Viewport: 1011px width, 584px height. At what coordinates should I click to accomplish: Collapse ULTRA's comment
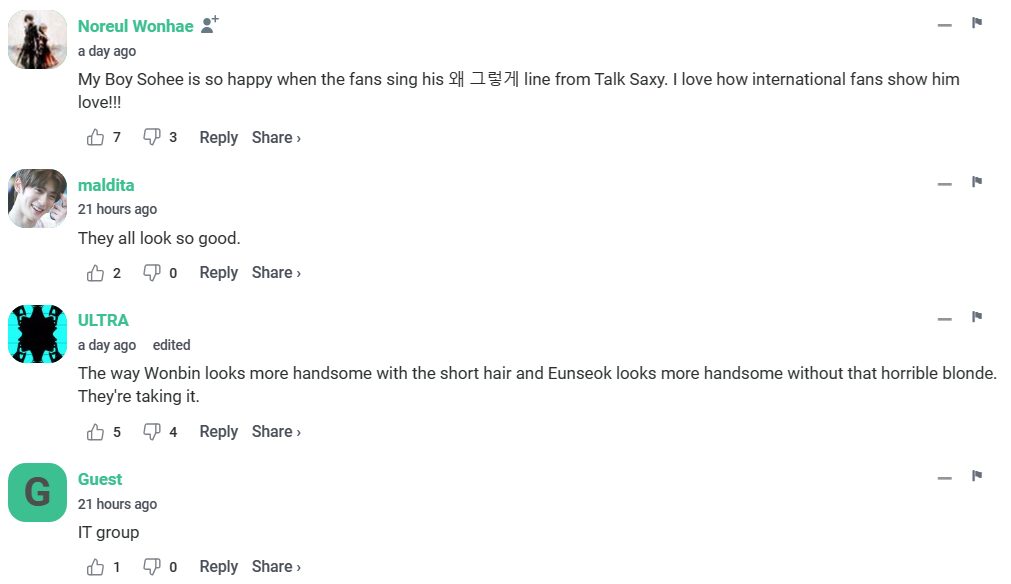(944, 319)
